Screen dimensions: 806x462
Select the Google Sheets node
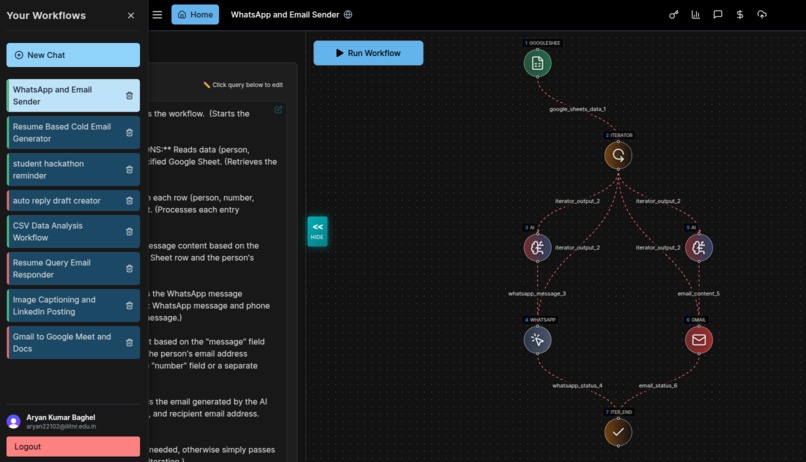pyautogui.click(x=537, y=63)
